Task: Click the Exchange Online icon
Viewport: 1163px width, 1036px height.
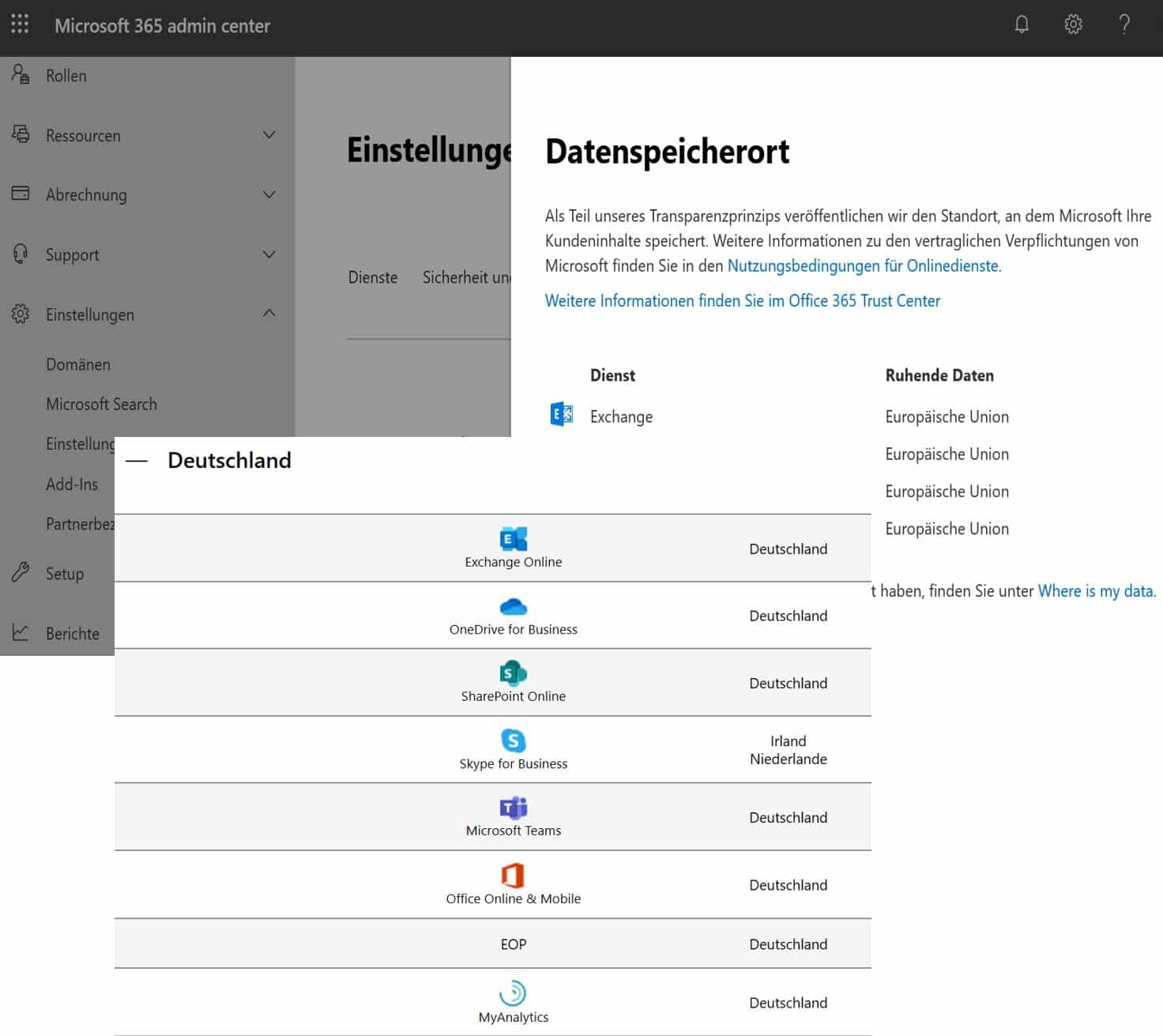Action: (x=514, y=539)
